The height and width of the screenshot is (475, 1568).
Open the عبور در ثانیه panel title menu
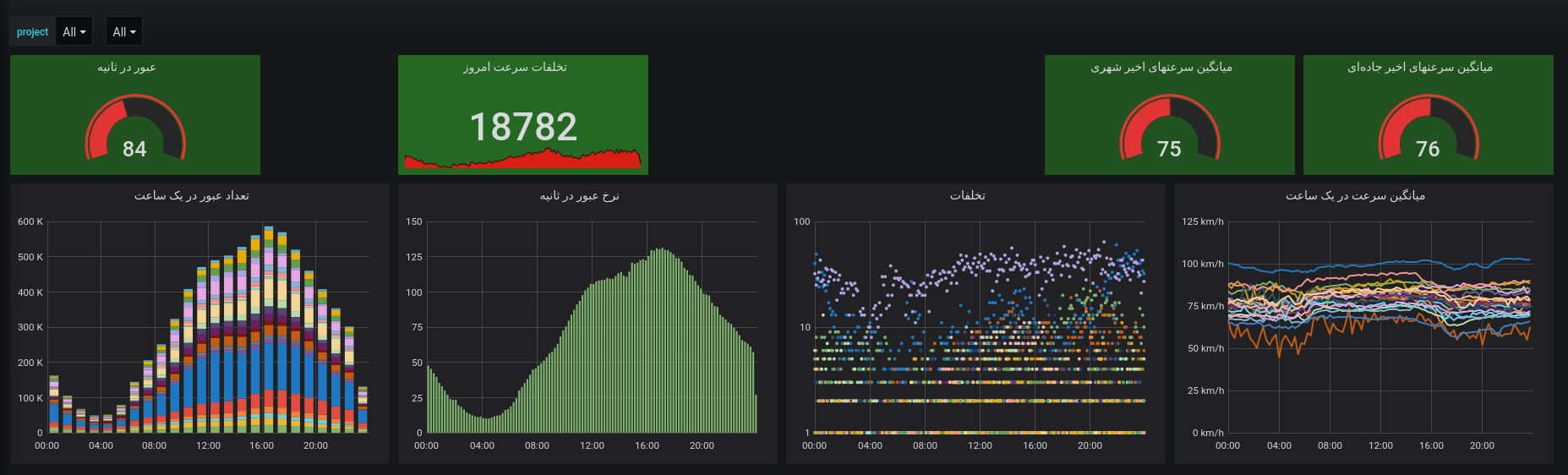127,68
